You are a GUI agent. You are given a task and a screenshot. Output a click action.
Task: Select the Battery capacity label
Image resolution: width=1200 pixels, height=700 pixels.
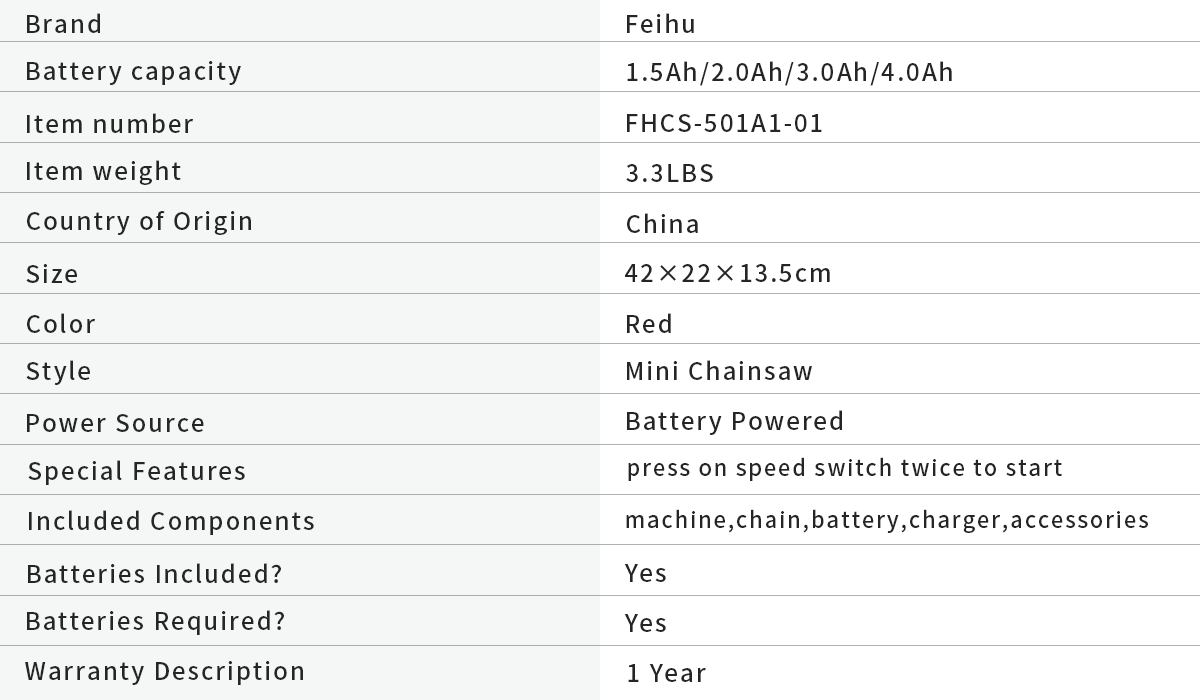pyautogui.click(x=133, y=72)
